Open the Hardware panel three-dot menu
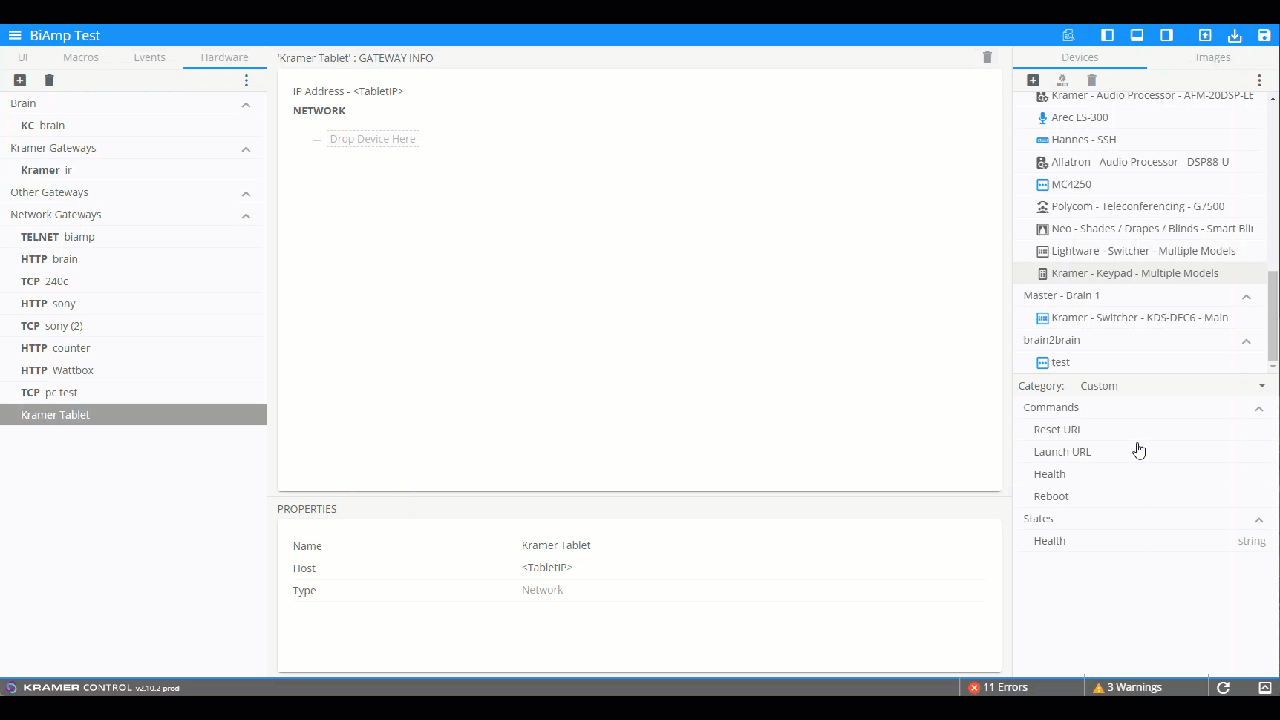The width and height of the screenshot is (1280, 720). pos(246,80)
